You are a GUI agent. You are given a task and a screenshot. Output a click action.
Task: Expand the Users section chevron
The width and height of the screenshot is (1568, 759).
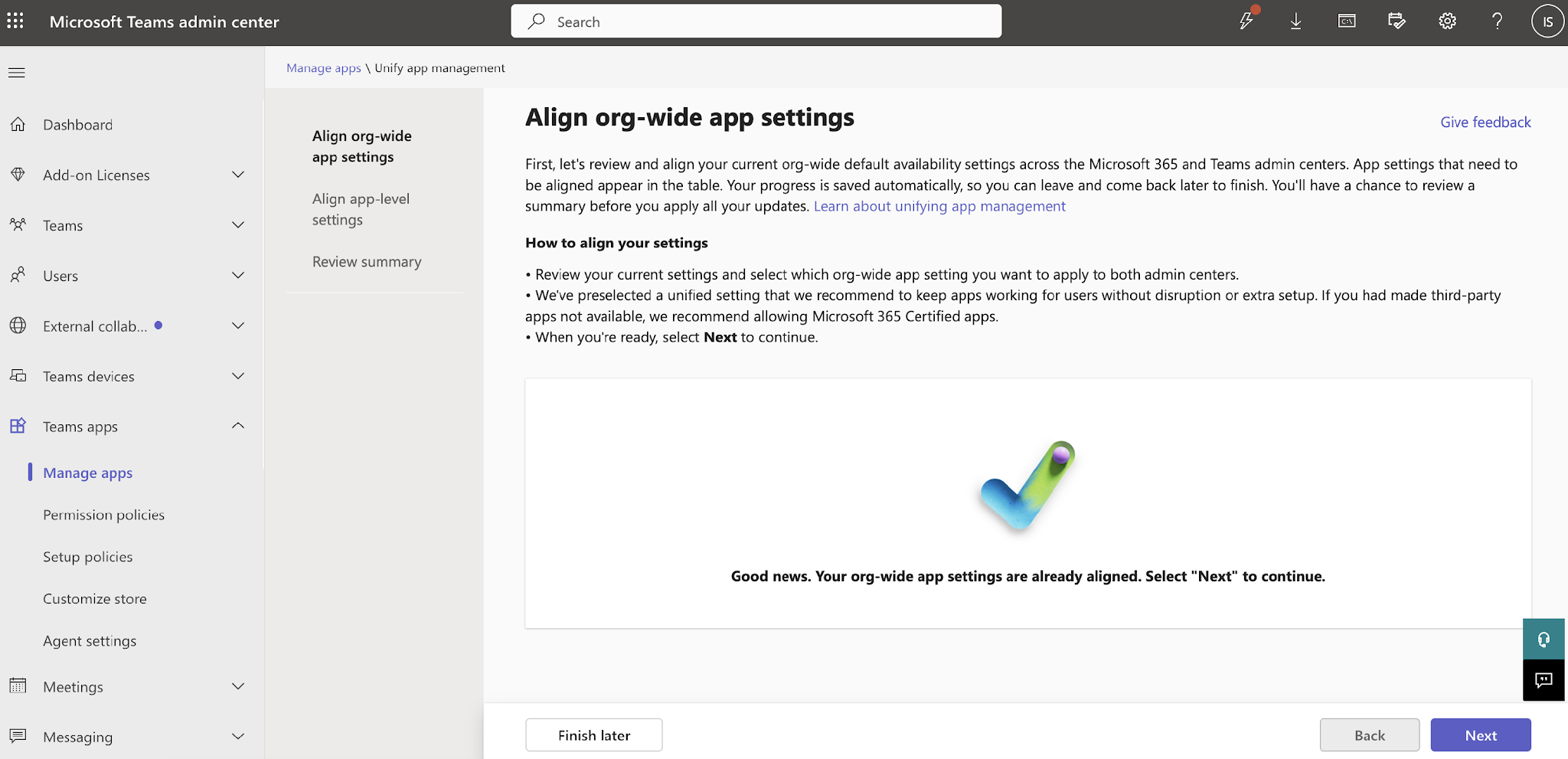(x=238, y=275)
